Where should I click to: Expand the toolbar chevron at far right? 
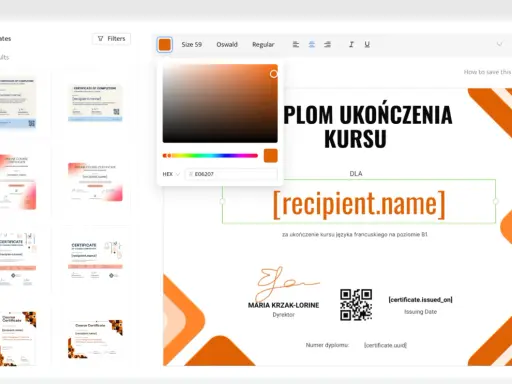pos(499,44)
